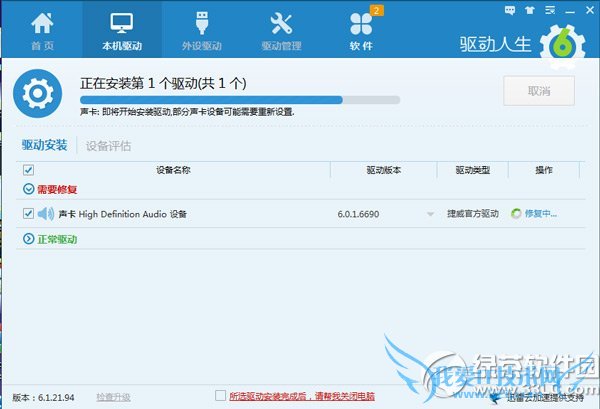Open the skin shirt icon
The image size is (600, 409).
pyautogui.click(x=530, y=10)
